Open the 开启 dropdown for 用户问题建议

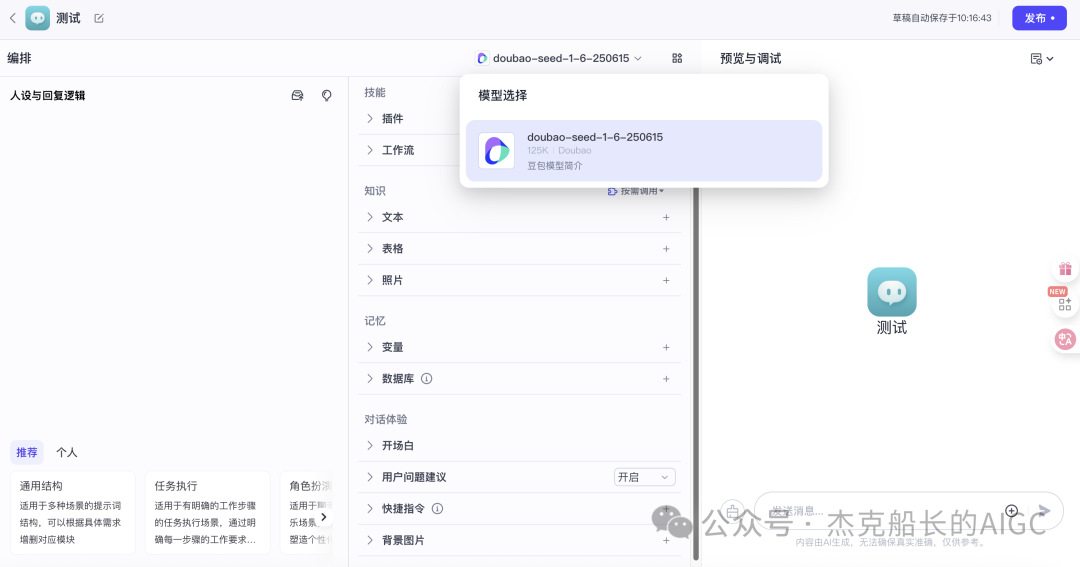(x=644, y=477)
